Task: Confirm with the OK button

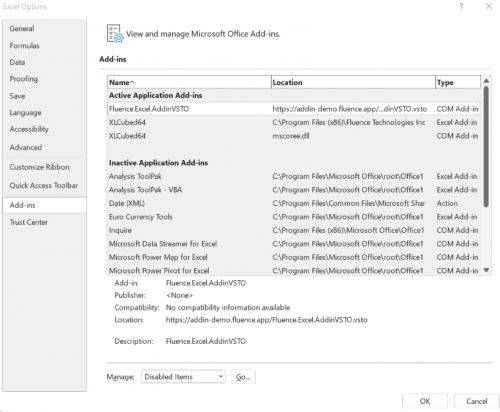Action: pos(425,401)
